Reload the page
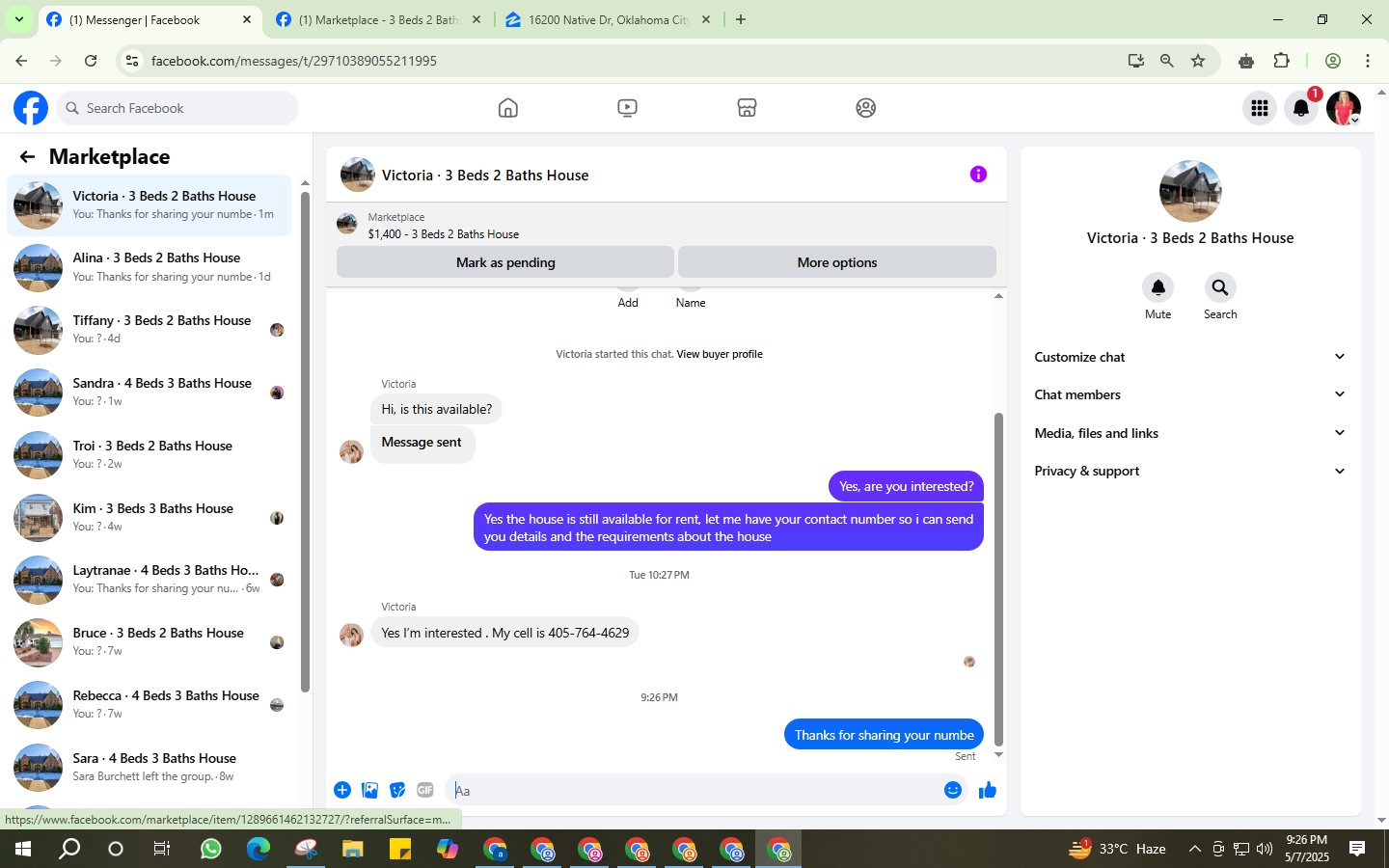 tap(91, 61)
